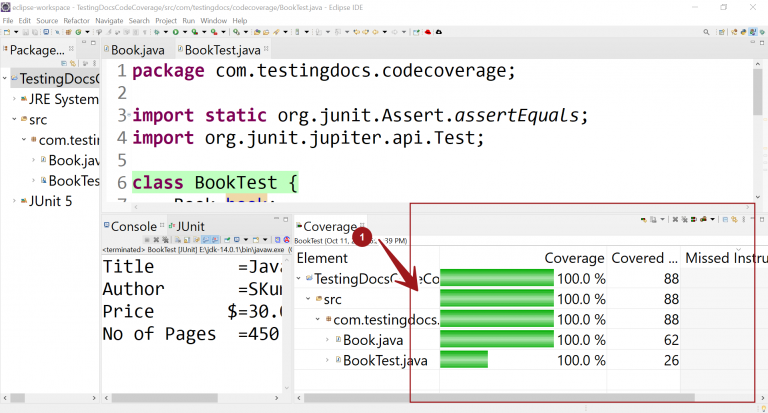
Task: Open the Navigate menu
Action: pyautogui.click(x=109, y=21)
